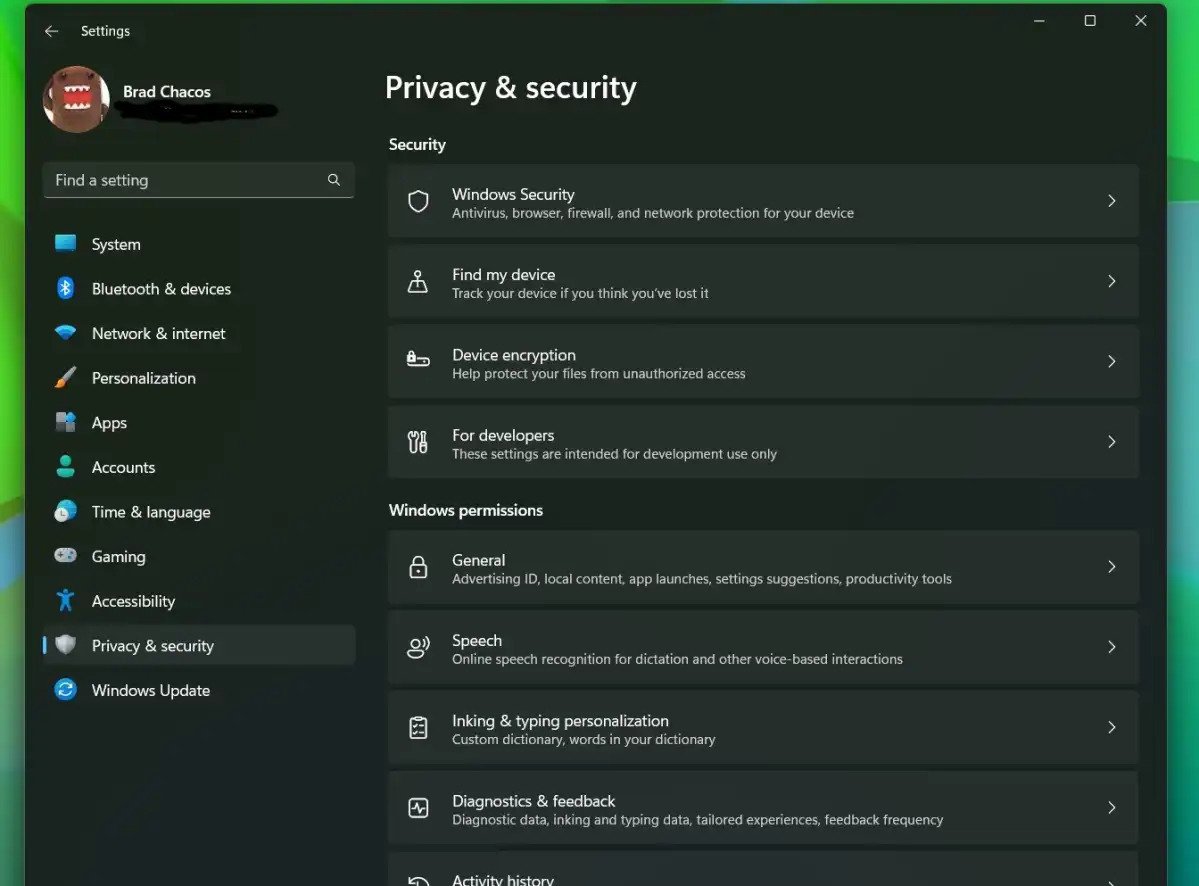Click the Bluetooth & devices sidebar icon
Screen dimensions: 1199x886
pyautogui.click(x=65, y=288)
